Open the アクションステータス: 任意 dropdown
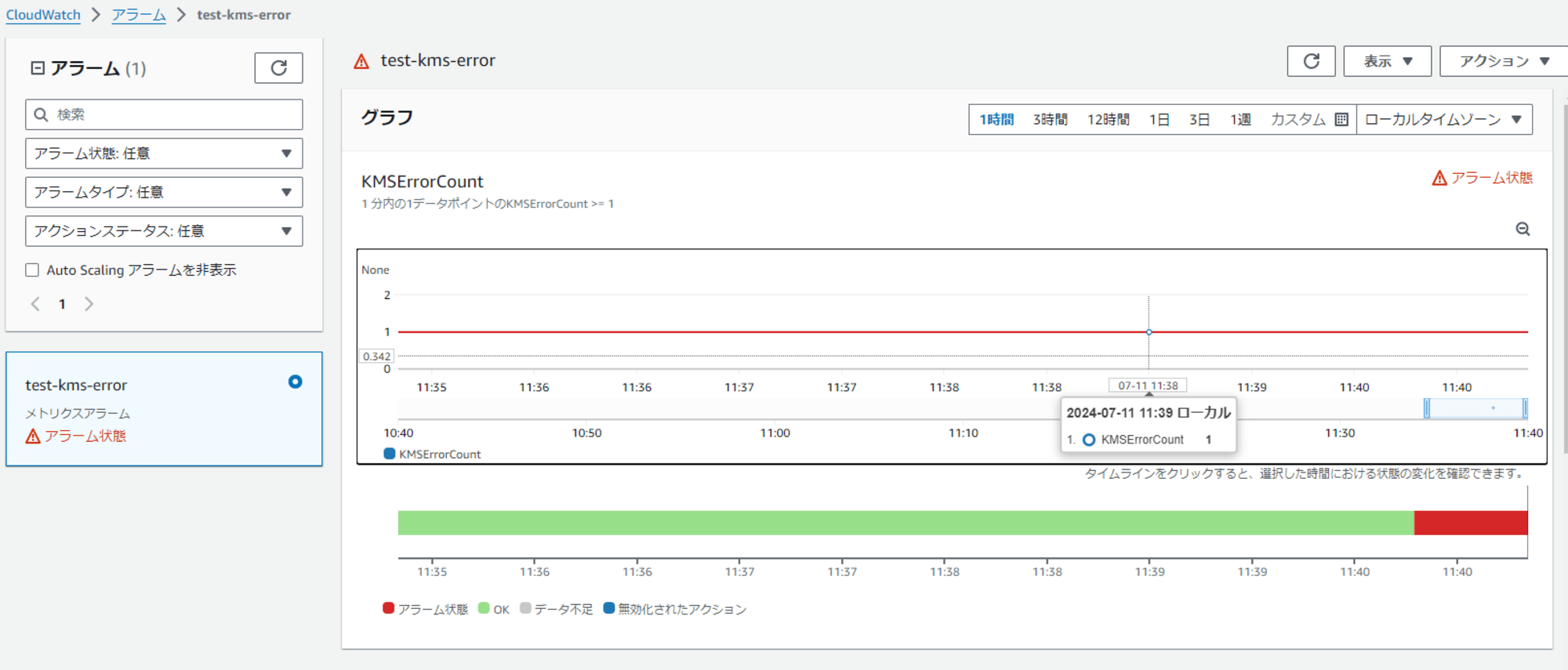 click(x=164, y=231)
